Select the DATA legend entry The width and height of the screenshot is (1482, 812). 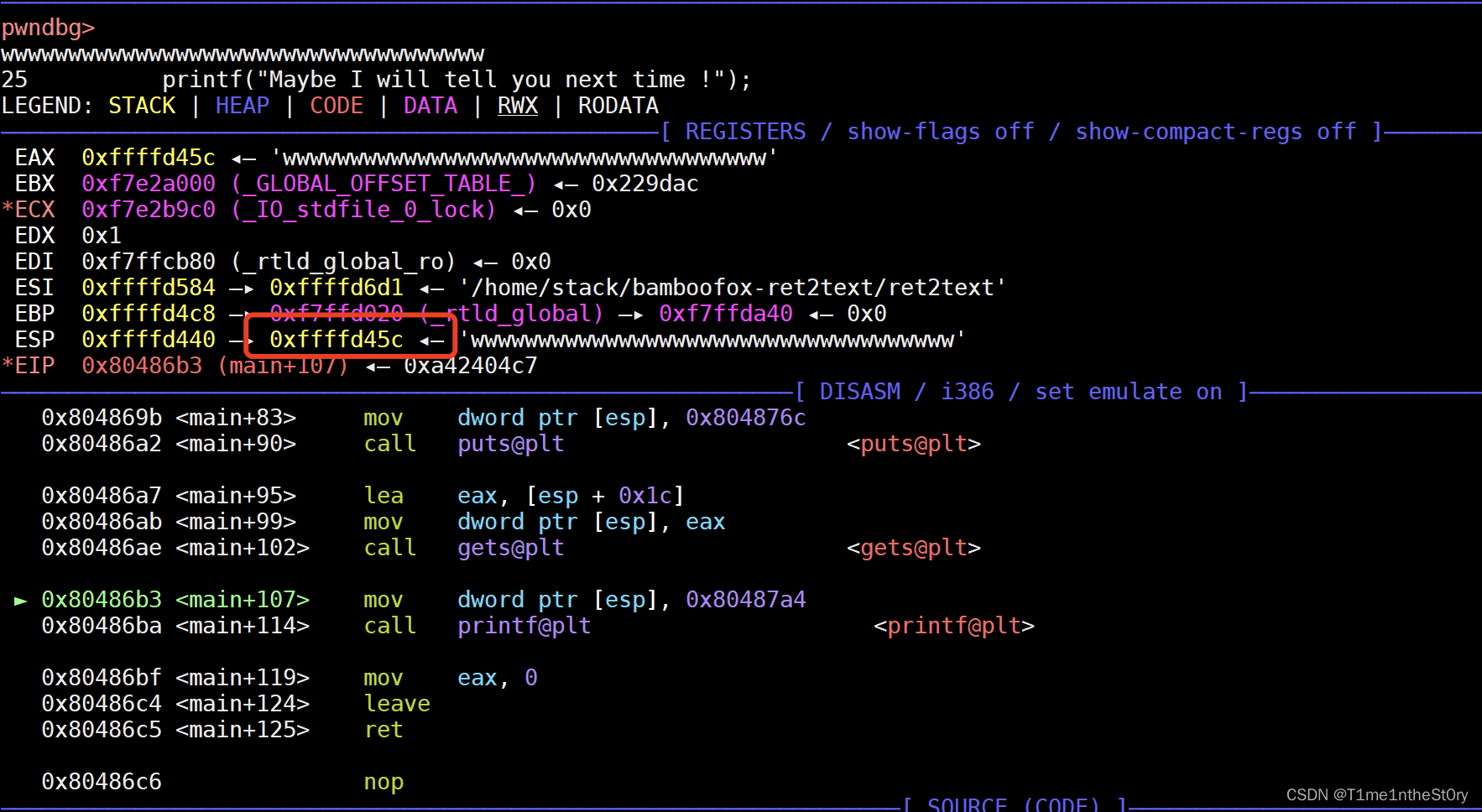[x=430, y=106]
